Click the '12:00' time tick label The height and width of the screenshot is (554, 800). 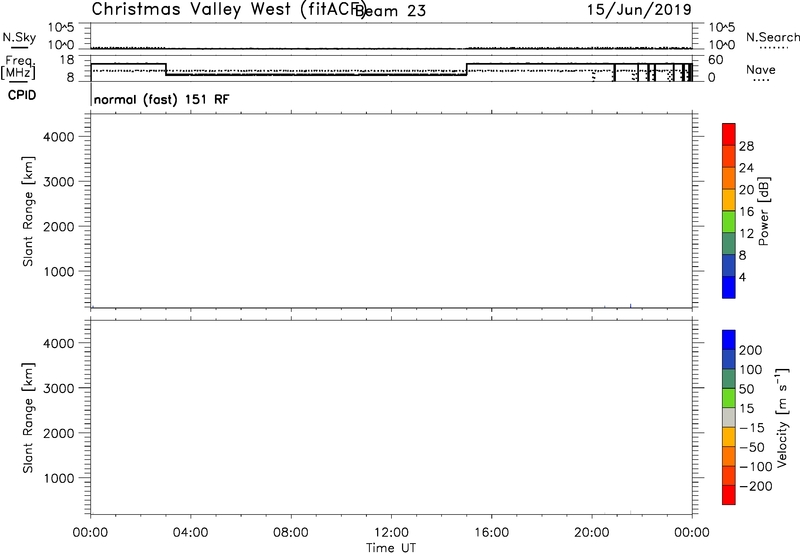391,533
